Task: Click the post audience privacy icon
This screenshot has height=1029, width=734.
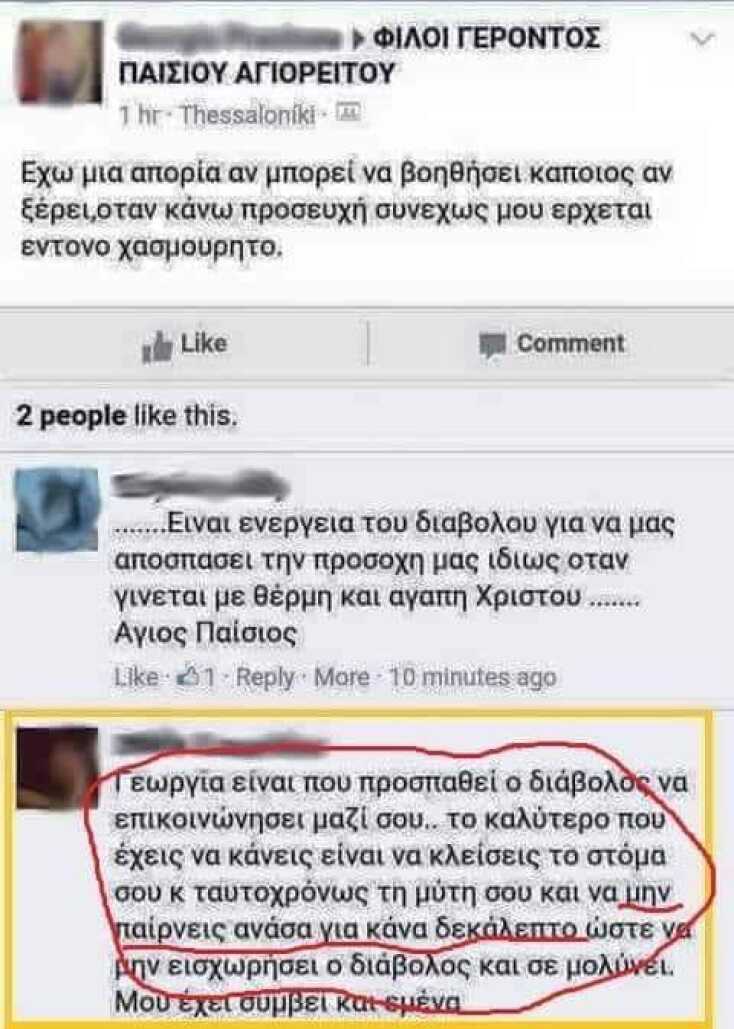Action: click(347, 114)
